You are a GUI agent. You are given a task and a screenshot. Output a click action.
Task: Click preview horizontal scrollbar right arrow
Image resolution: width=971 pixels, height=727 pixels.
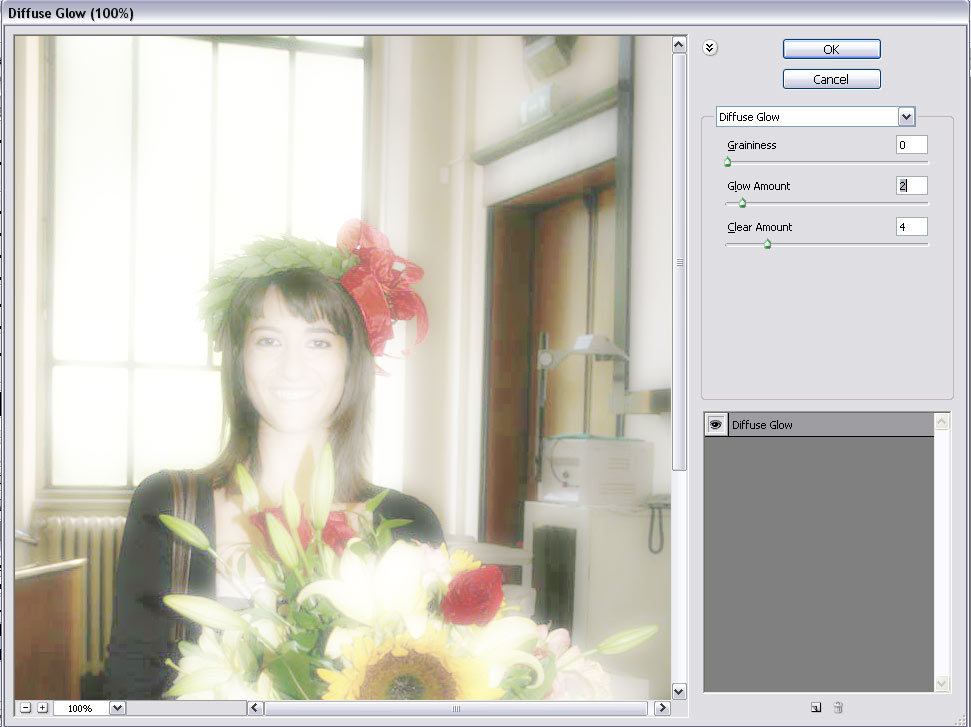pos(662,708)
